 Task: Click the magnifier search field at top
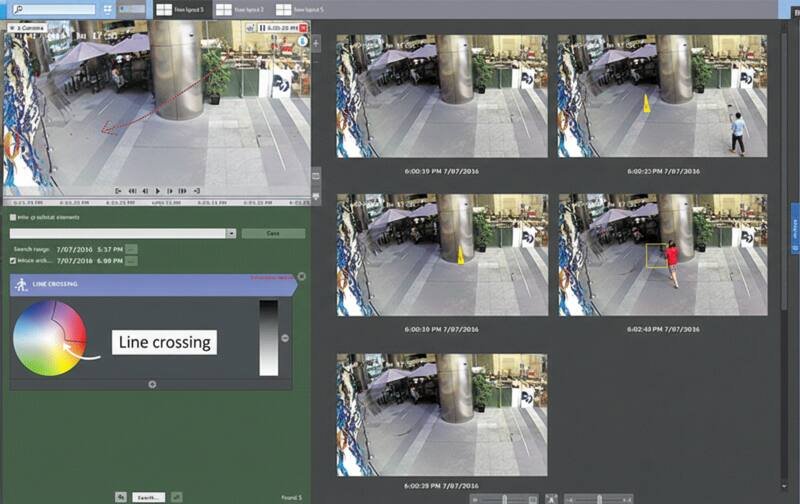coord(54,9)
